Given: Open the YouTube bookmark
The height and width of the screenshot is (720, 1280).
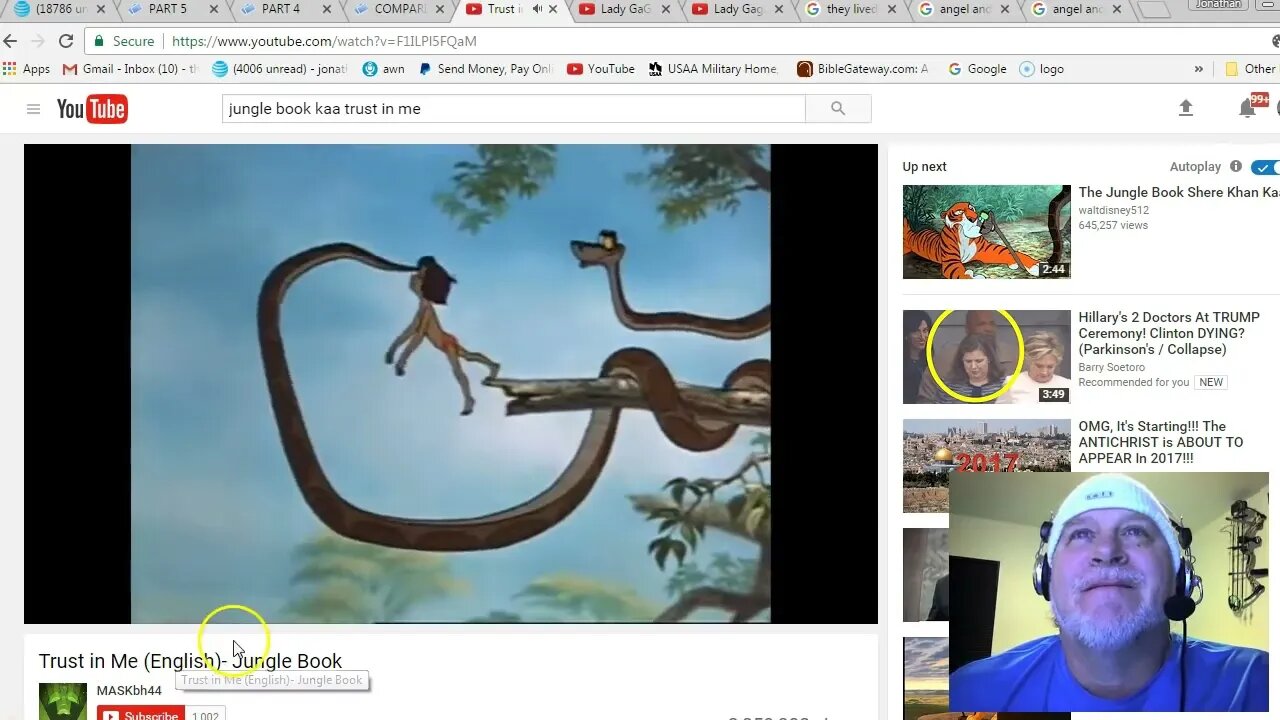Looking at the screenshot, I should [x=601, y=69].
